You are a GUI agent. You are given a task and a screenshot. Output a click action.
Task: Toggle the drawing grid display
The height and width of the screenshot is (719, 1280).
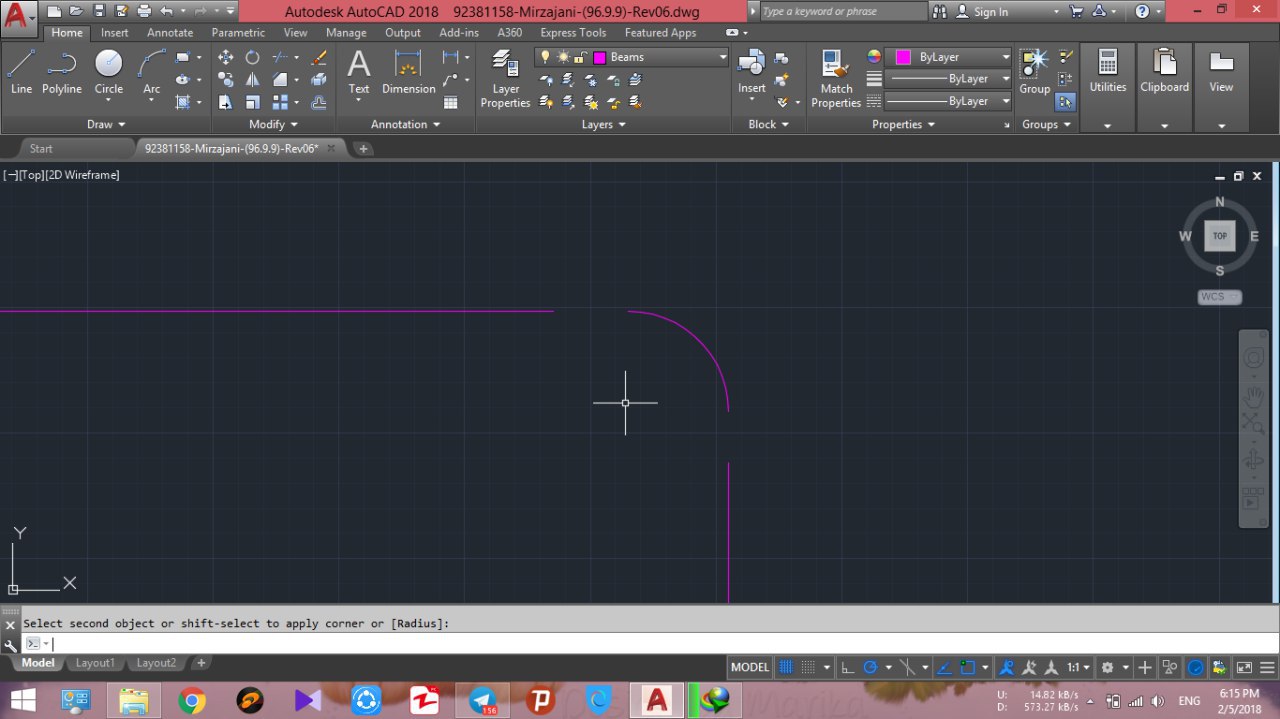786,667
